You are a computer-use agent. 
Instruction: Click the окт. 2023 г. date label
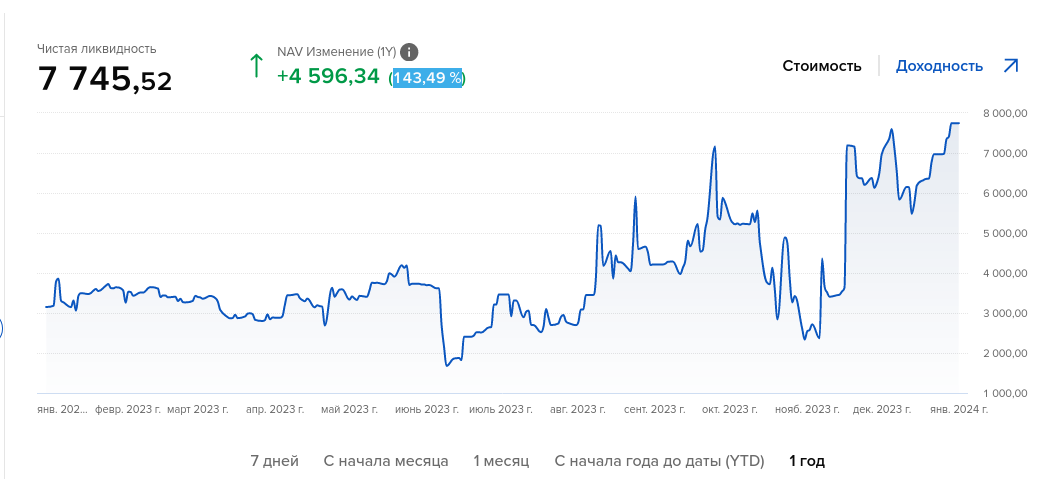click(729, 409)
